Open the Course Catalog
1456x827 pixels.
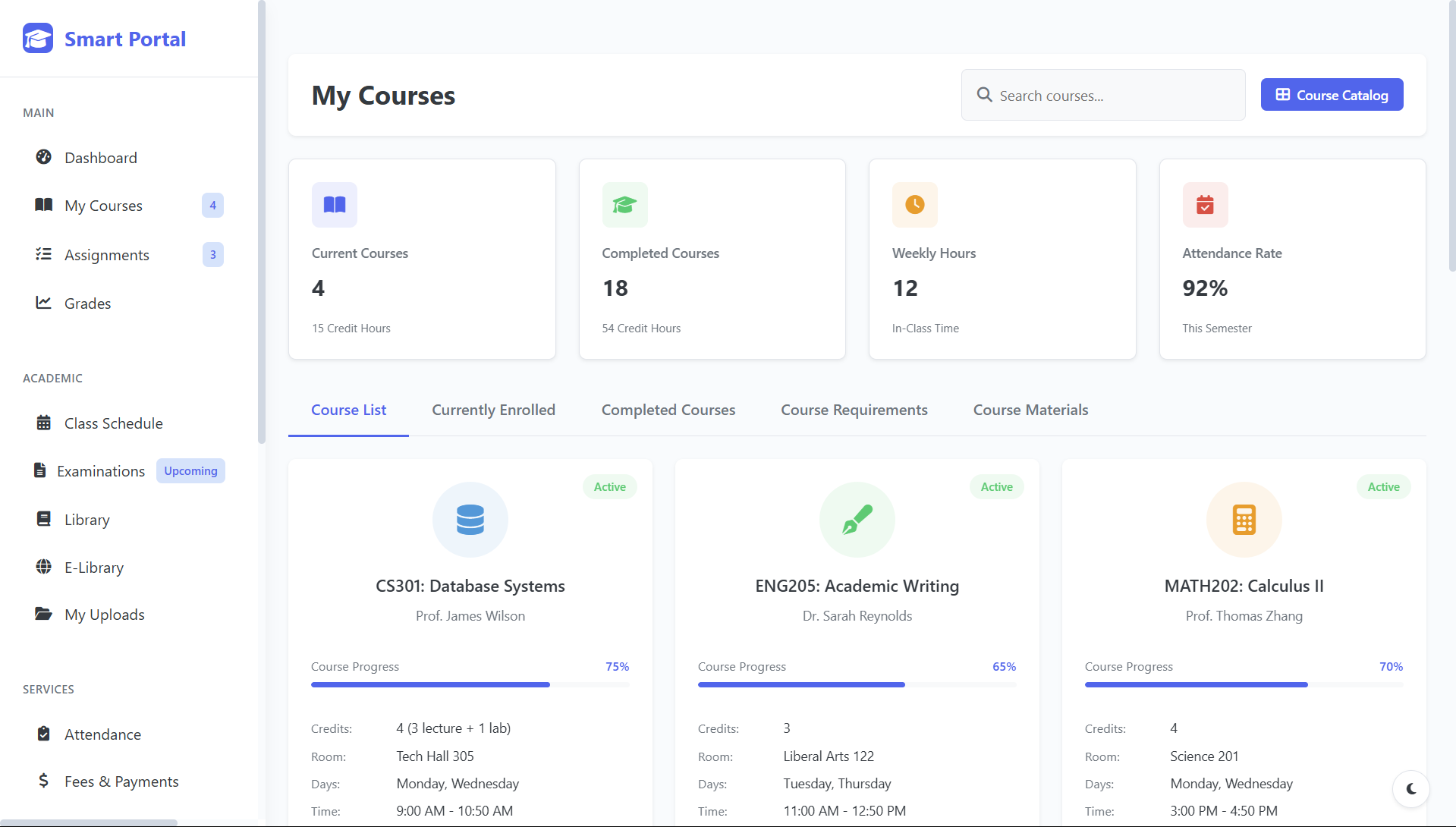[1332, 94]
